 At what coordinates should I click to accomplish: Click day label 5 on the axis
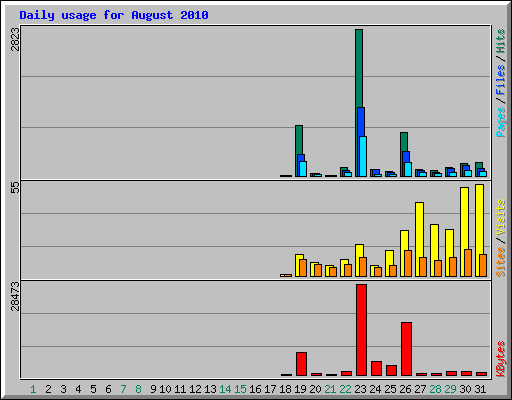point(93,389)
